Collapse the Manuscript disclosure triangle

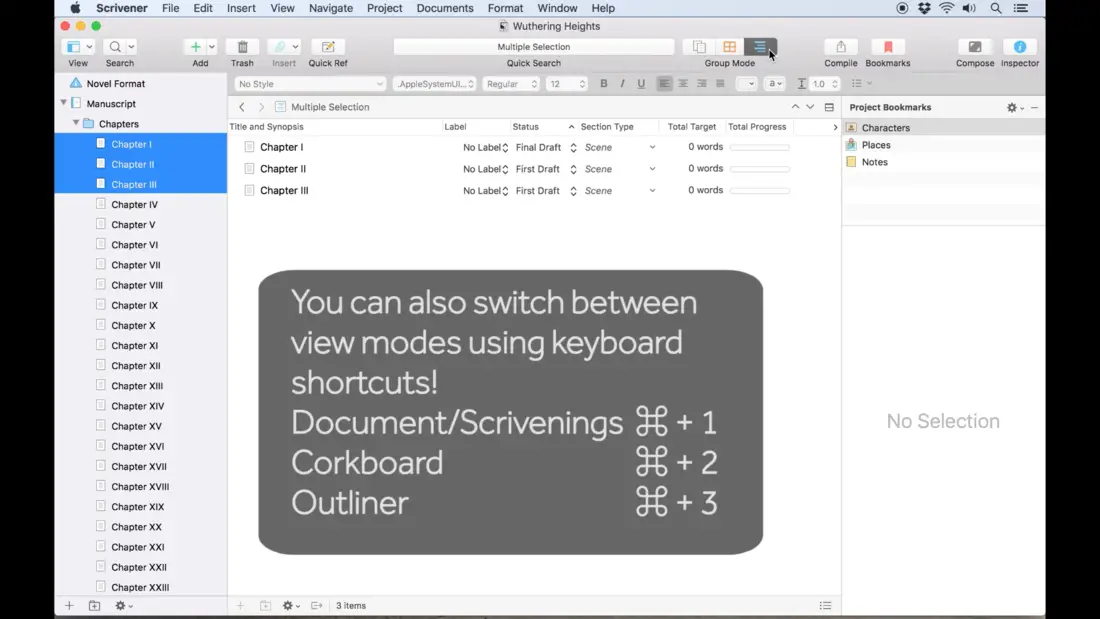(63, 103)
